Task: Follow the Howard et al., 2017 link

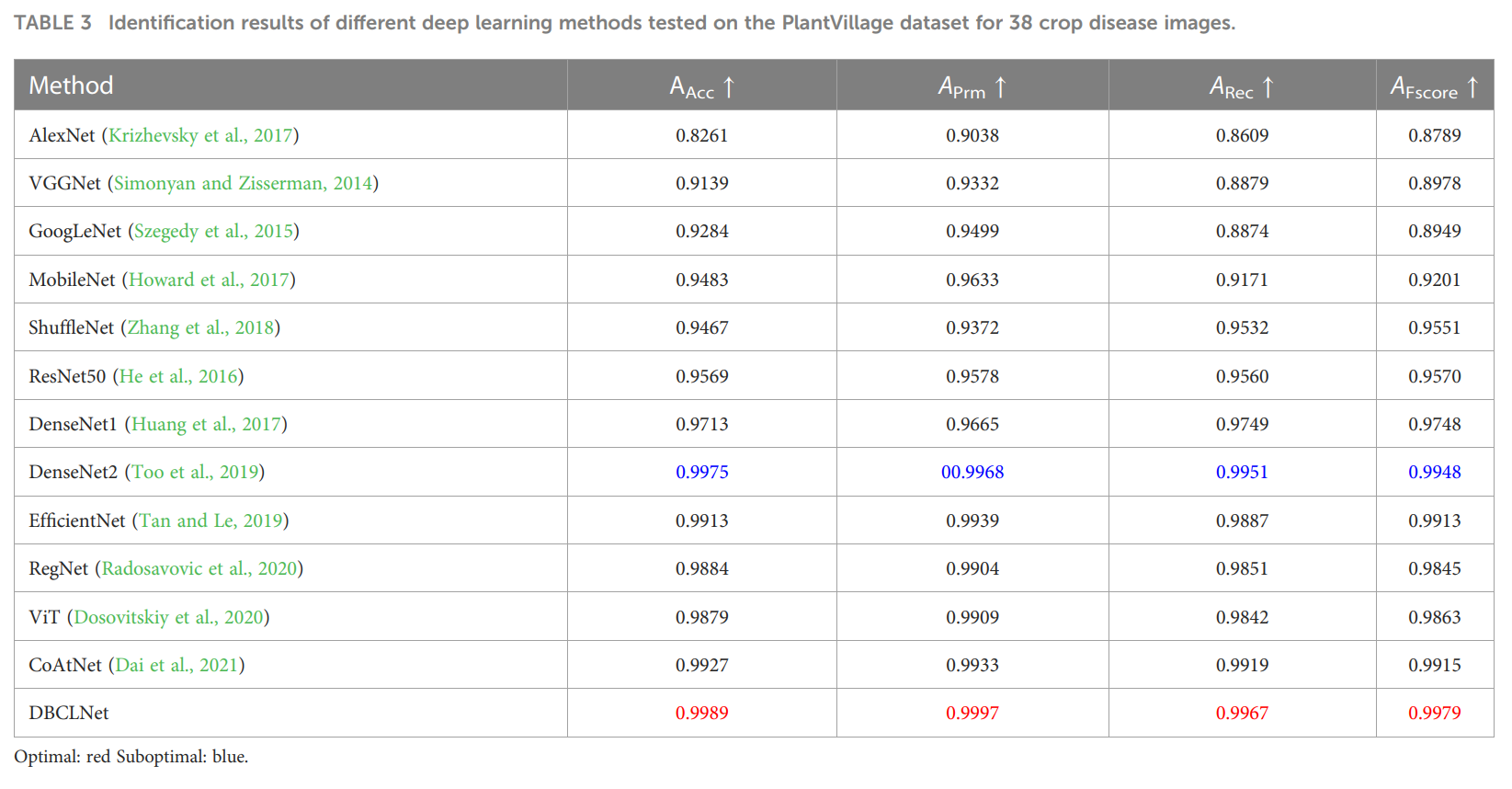Action: [209, 280]
